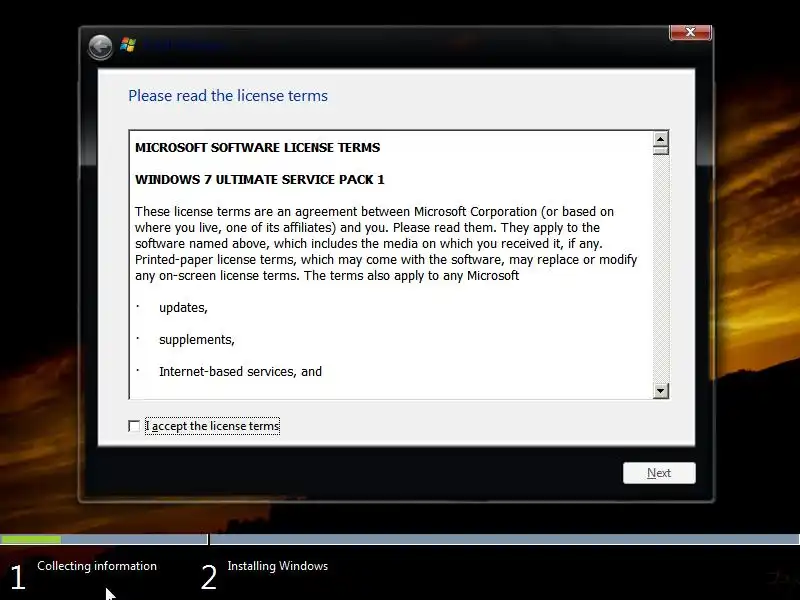This screenshot has height=600, width=800.
Task: Go back using the round arrow button
Action: coord(100,47)
